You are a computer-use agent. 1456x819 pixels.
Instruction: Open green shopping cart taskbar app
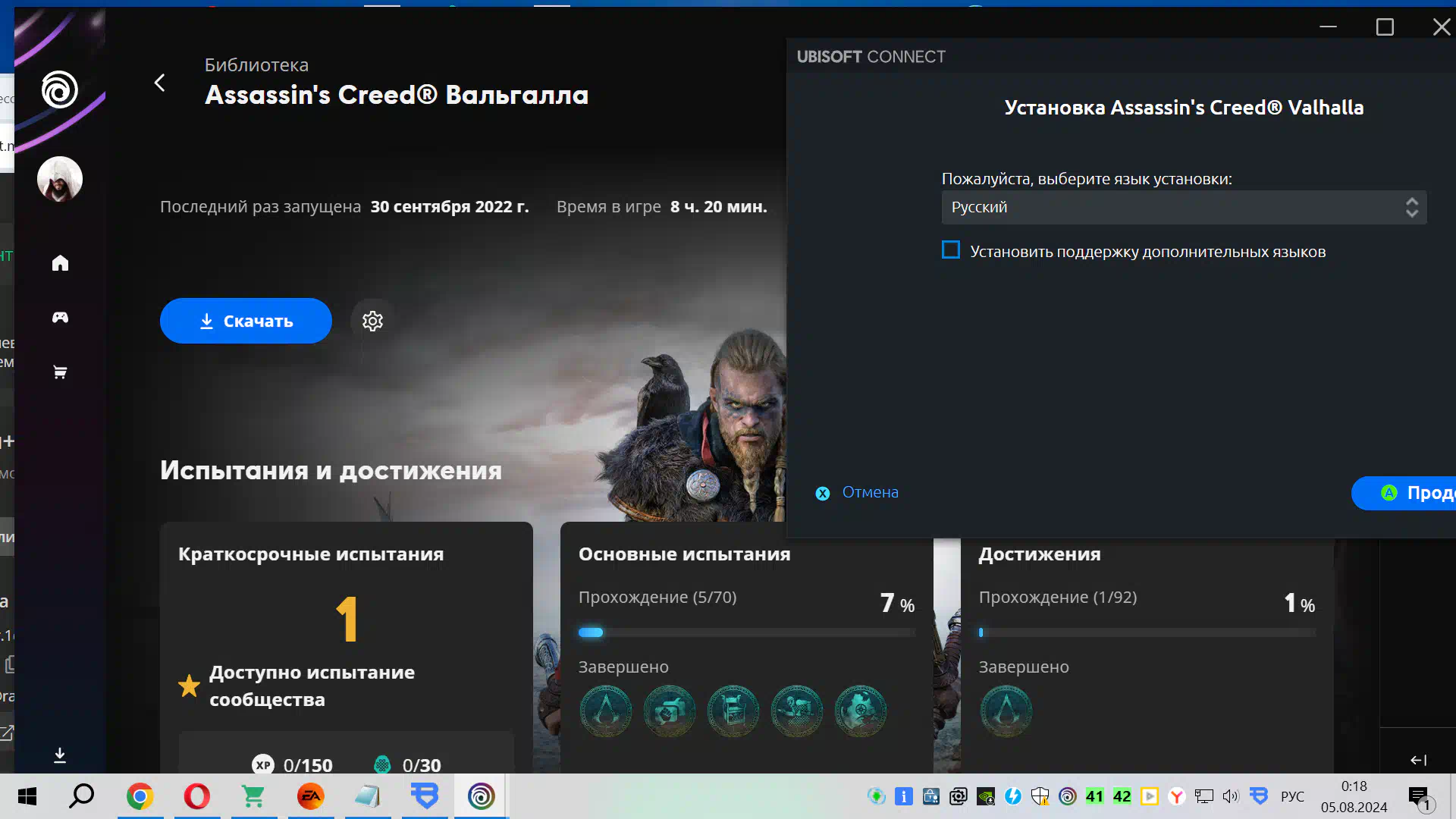253,796
